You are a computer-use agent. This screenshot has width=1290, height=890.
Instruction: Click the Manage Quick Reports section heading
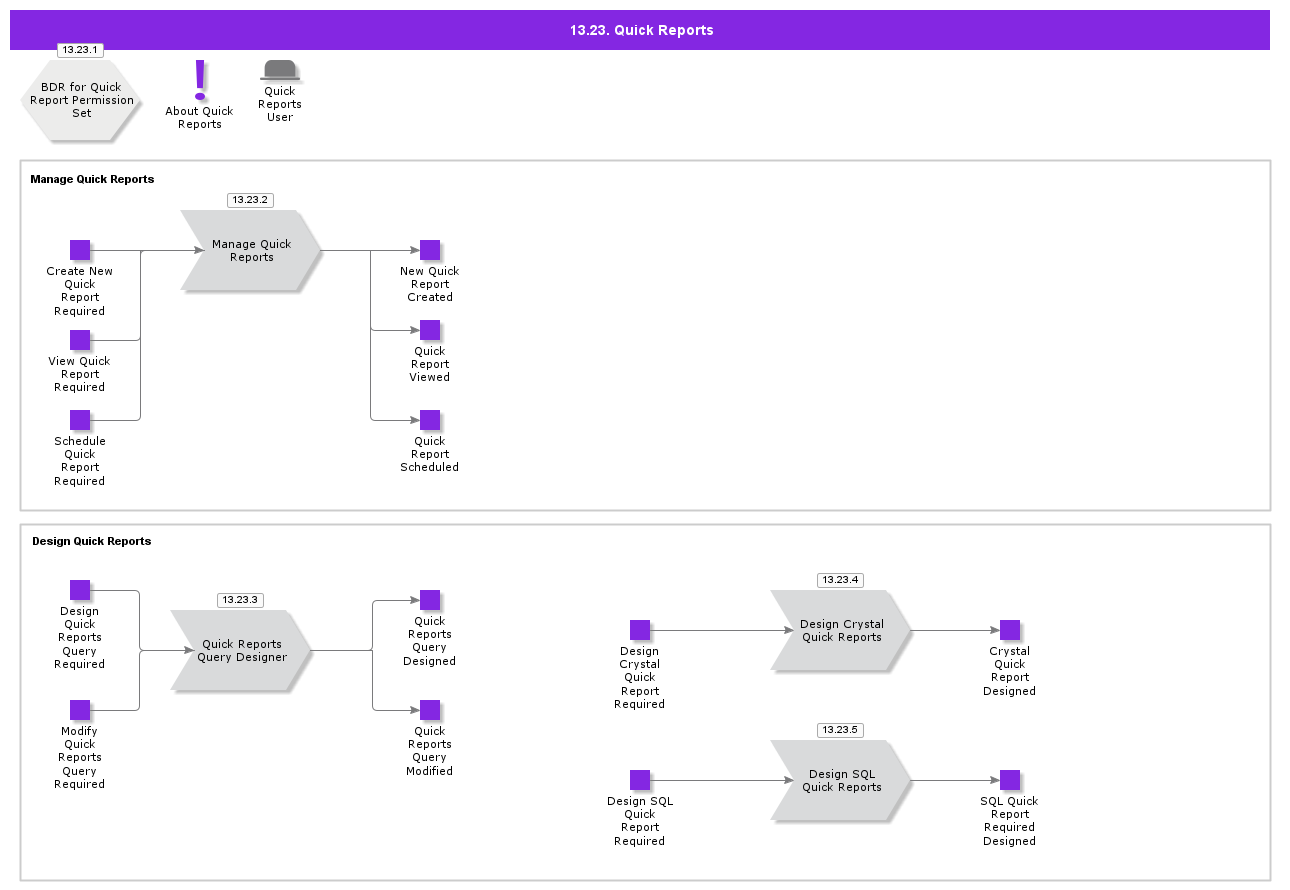tap(92, 179)
